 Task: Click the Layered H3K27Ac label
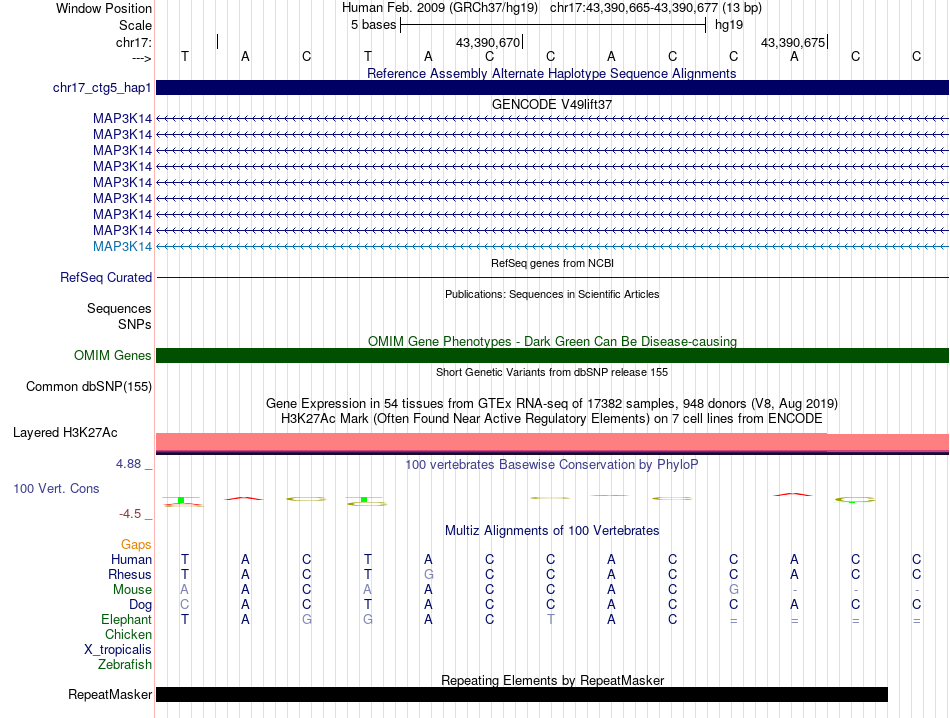pyautogui.click(x=65, y=433)
